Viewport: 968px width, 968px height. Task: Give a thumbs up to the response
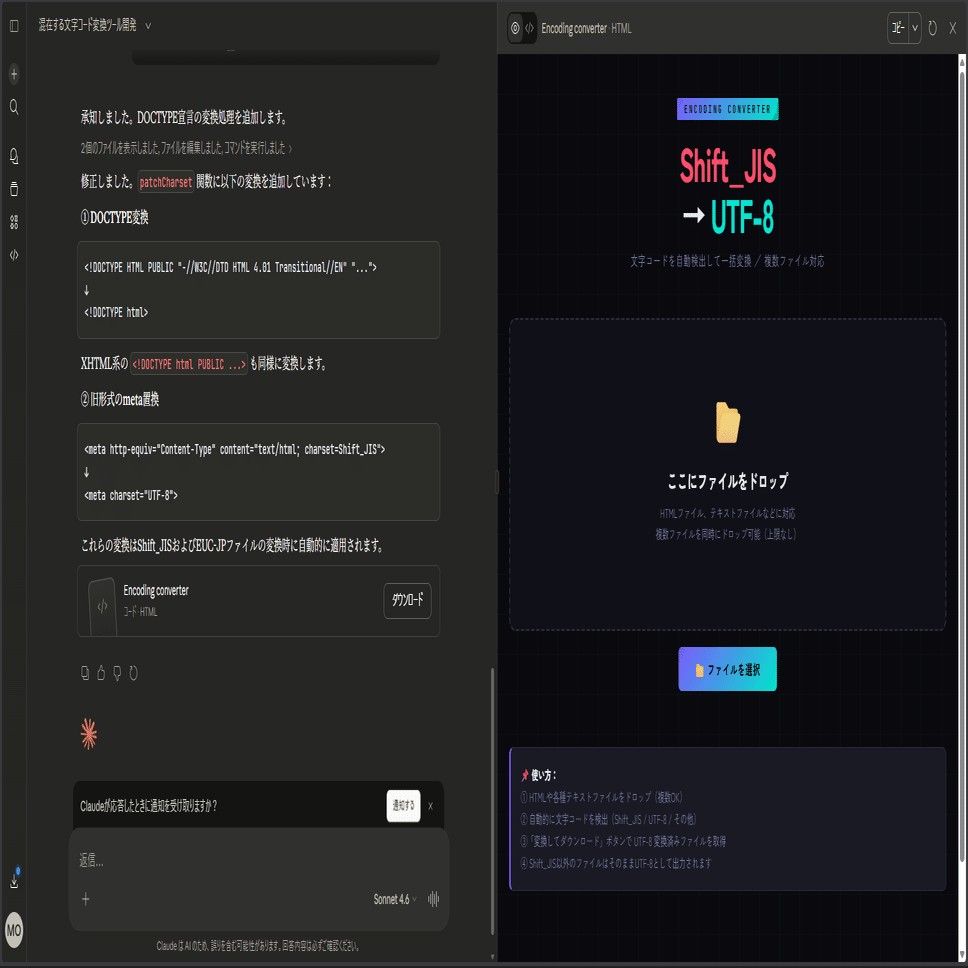click(100, 673)
